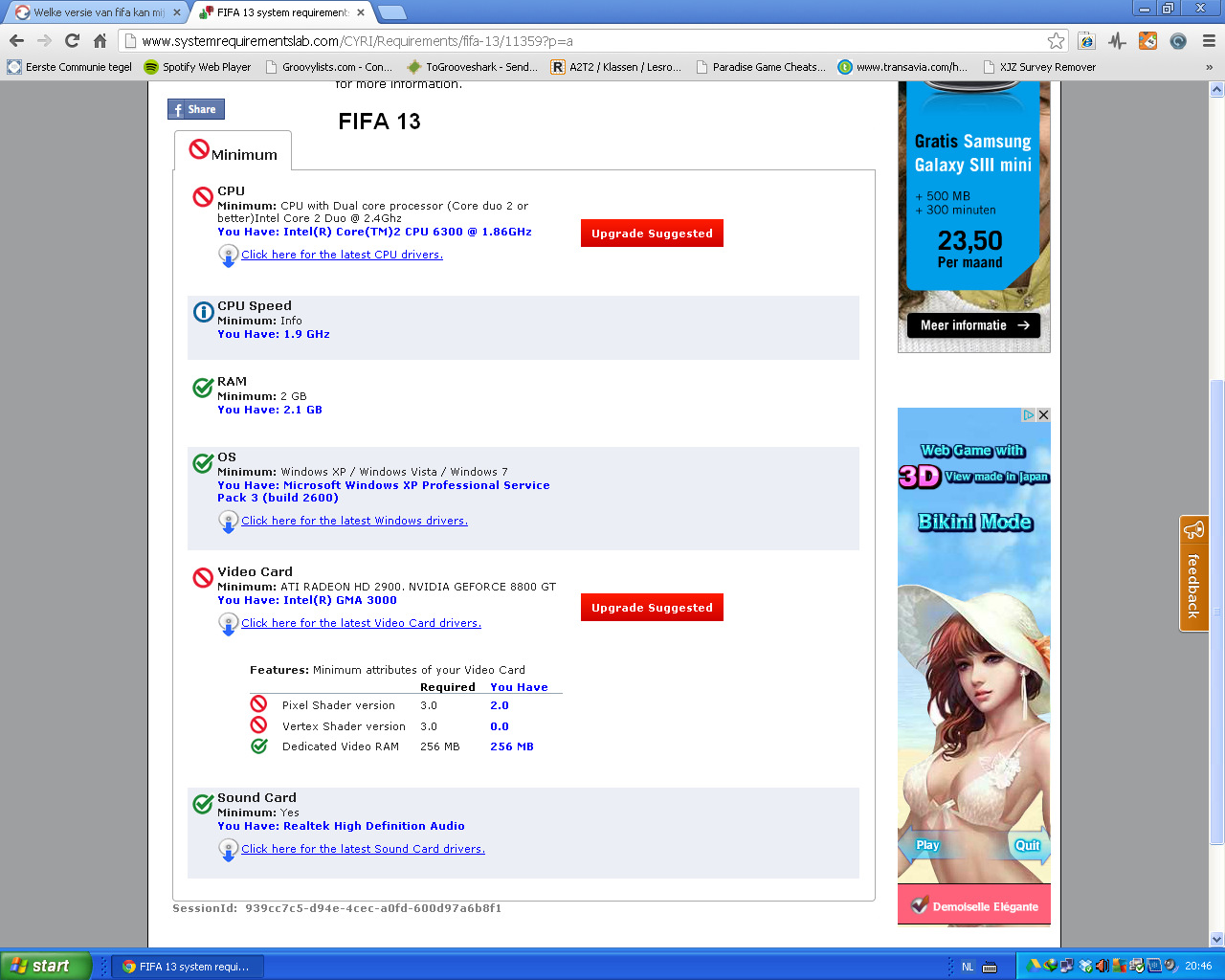Open the latest Windows drivers link
1225x980 pixels.
(354, 521)
